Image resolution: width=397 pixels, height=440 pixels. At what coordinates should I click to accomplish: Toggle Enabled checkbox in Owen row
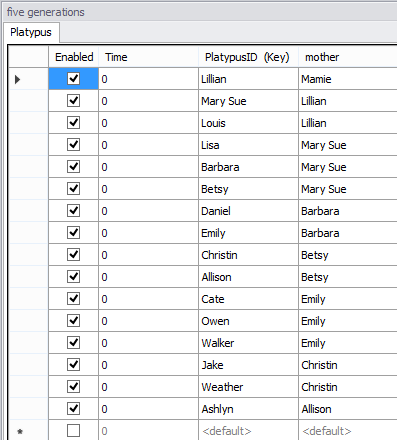tap(73, 321)
